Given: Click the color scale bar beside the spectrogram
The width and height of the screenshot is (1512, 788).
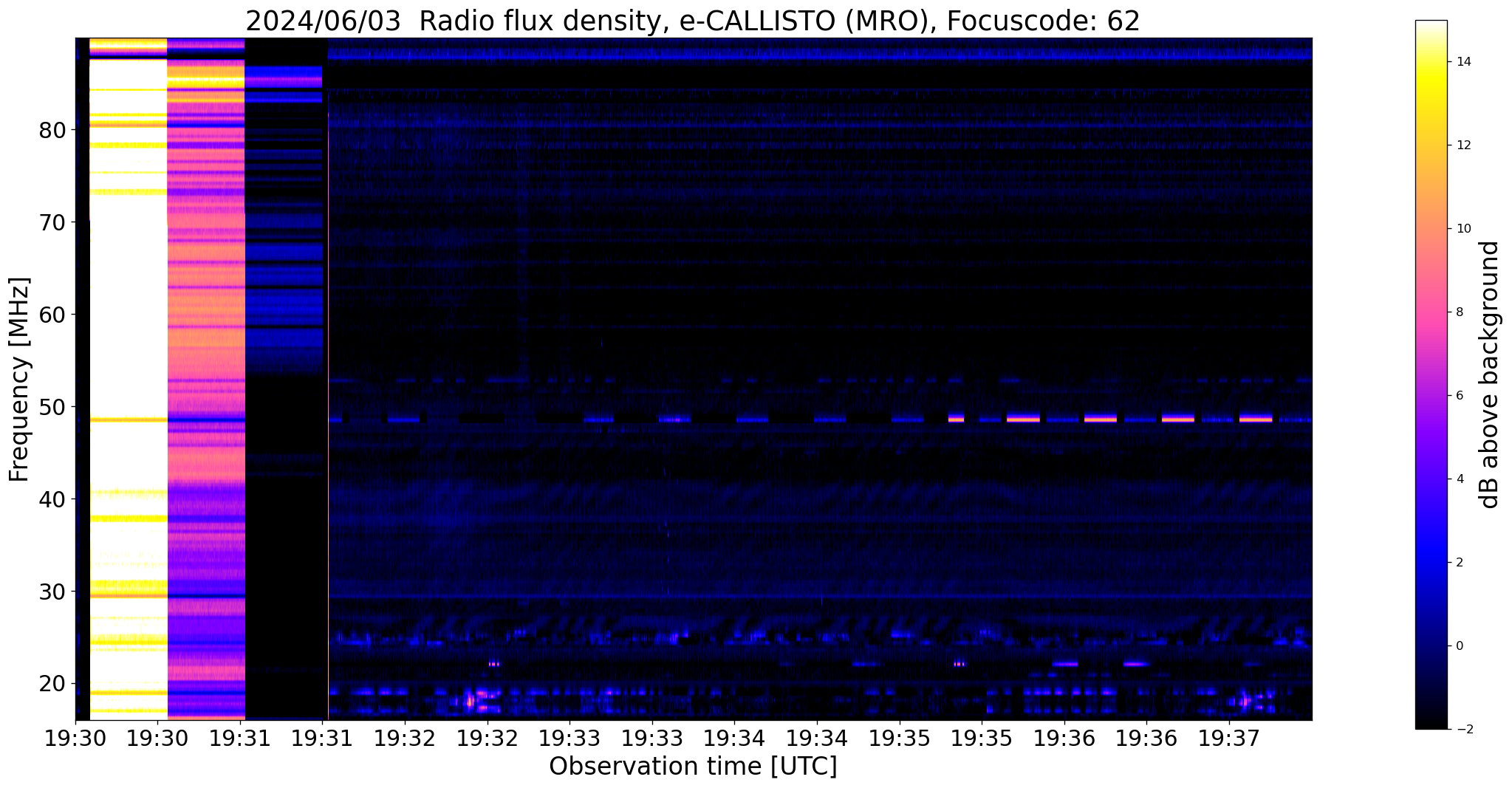Looking at the screenshot, I should click(1431, 374).
